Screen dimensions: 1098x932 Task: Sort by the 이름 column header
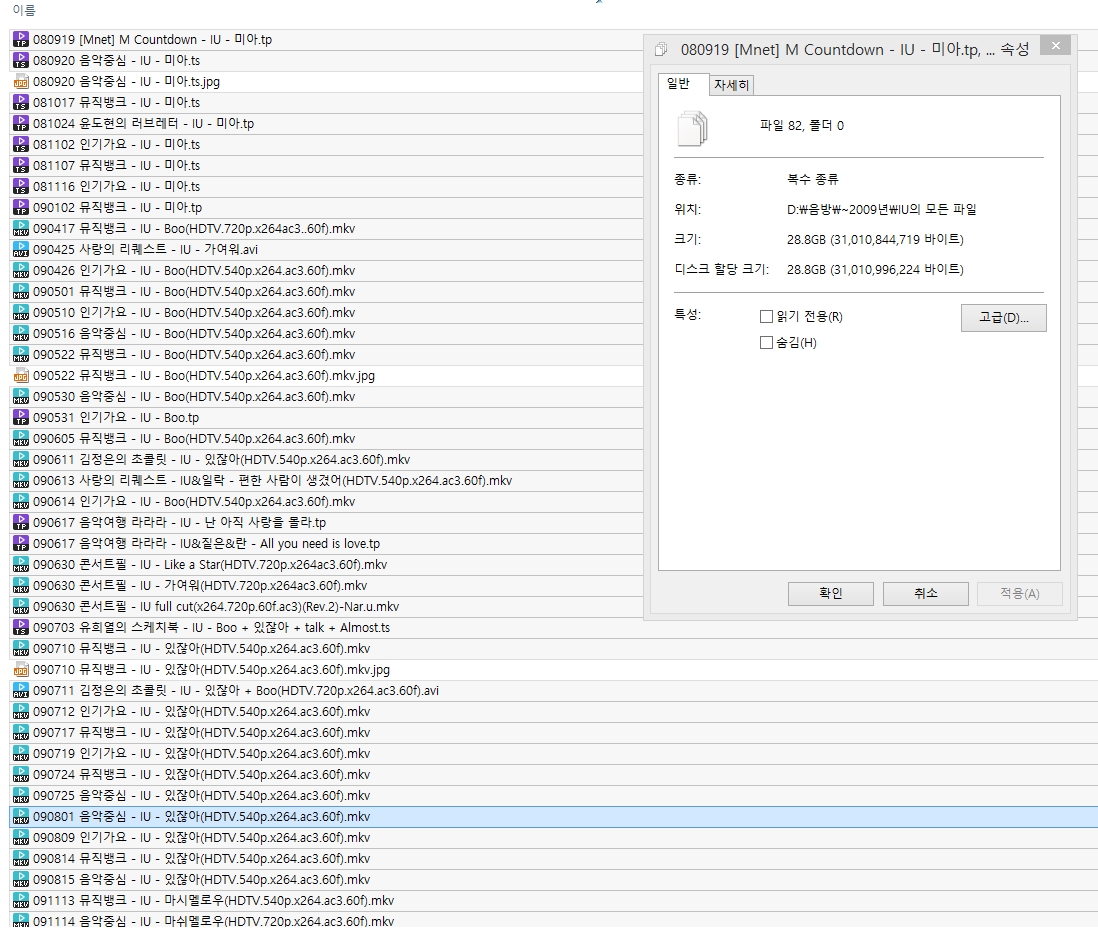[x=24, y=10]
